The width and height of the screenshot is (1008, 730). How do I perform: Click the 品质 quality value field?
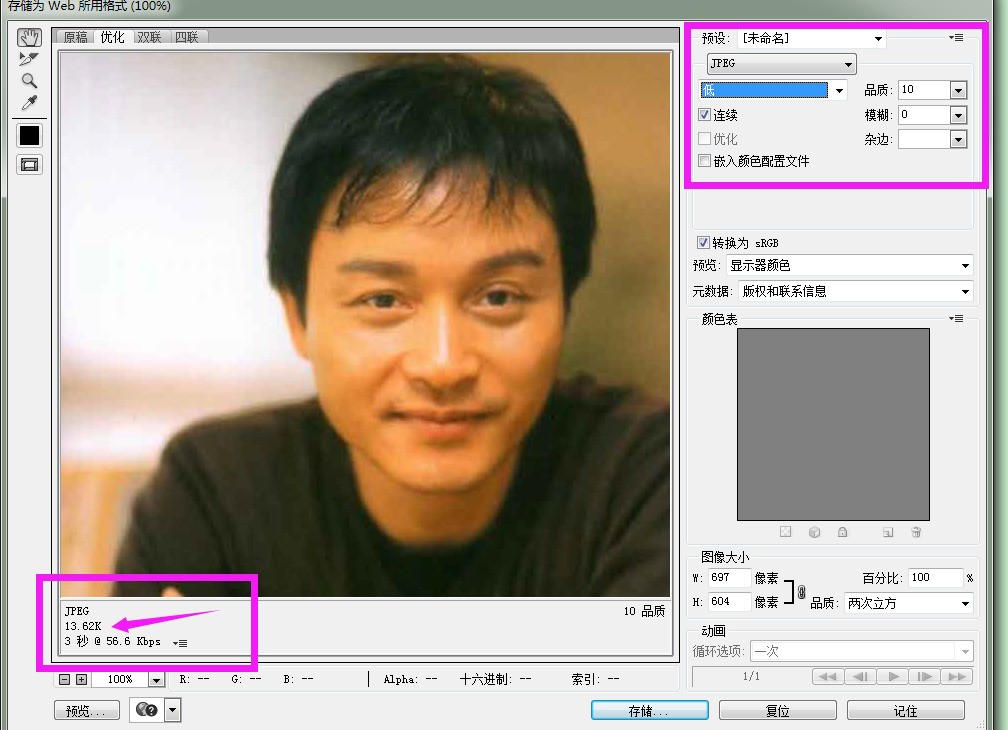(x=924, y=90)
